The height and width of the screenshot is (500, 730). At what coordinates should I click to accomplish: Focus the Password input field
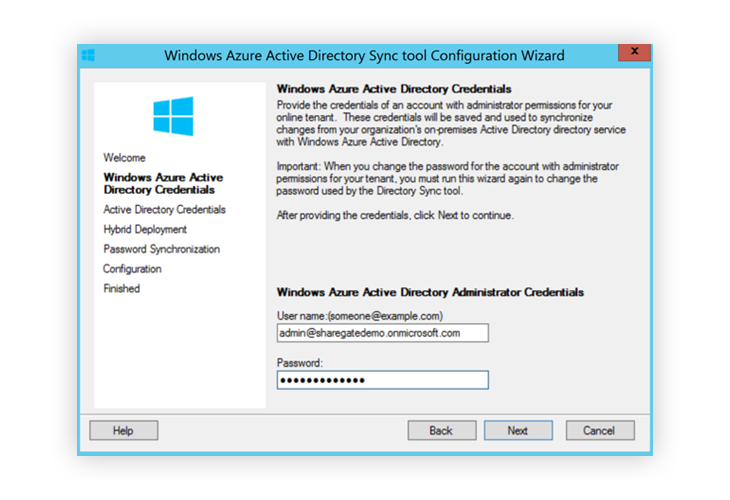pos(383,380)
